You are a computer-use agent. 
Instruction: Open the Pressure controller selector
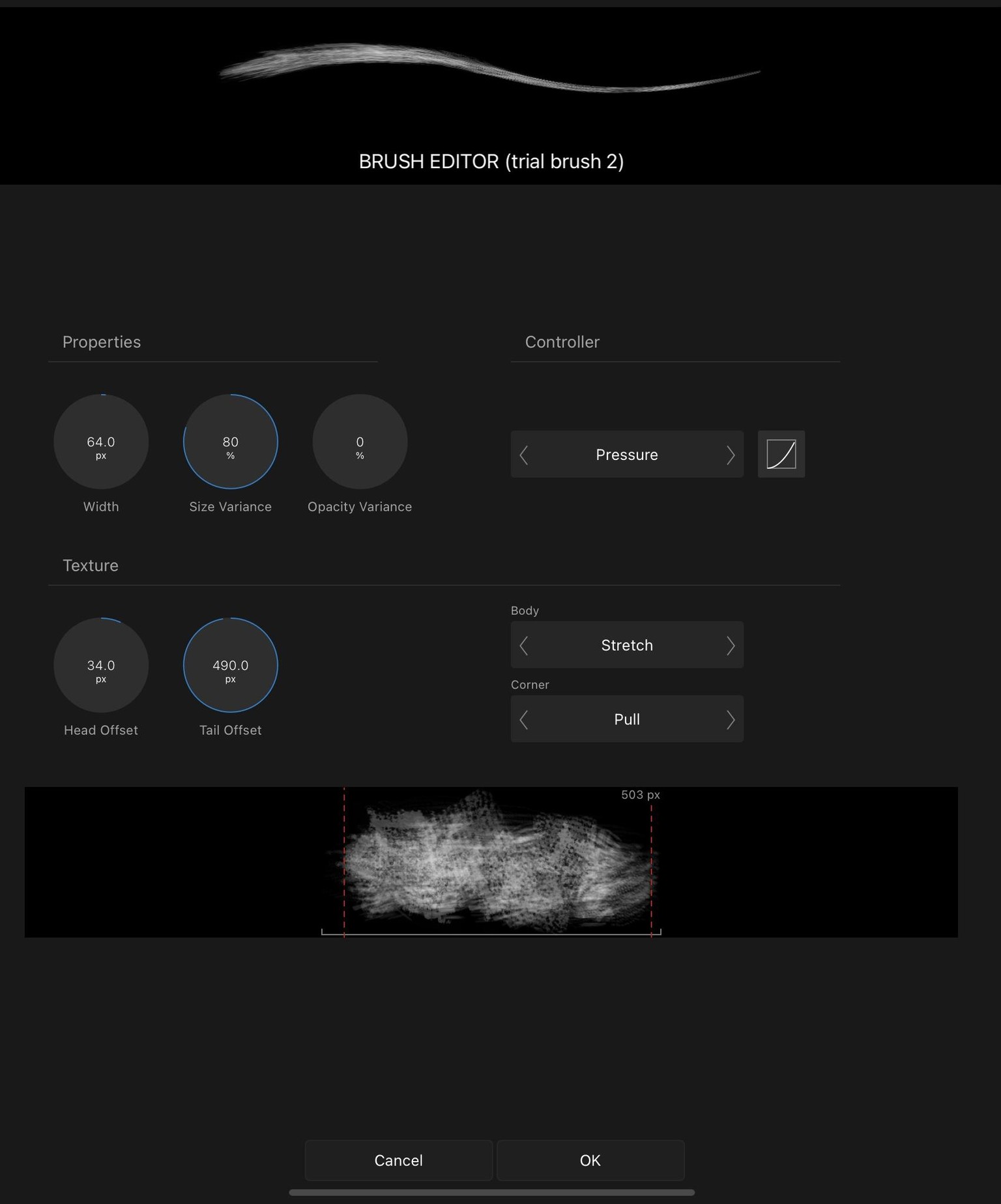[x=627, y=454]
